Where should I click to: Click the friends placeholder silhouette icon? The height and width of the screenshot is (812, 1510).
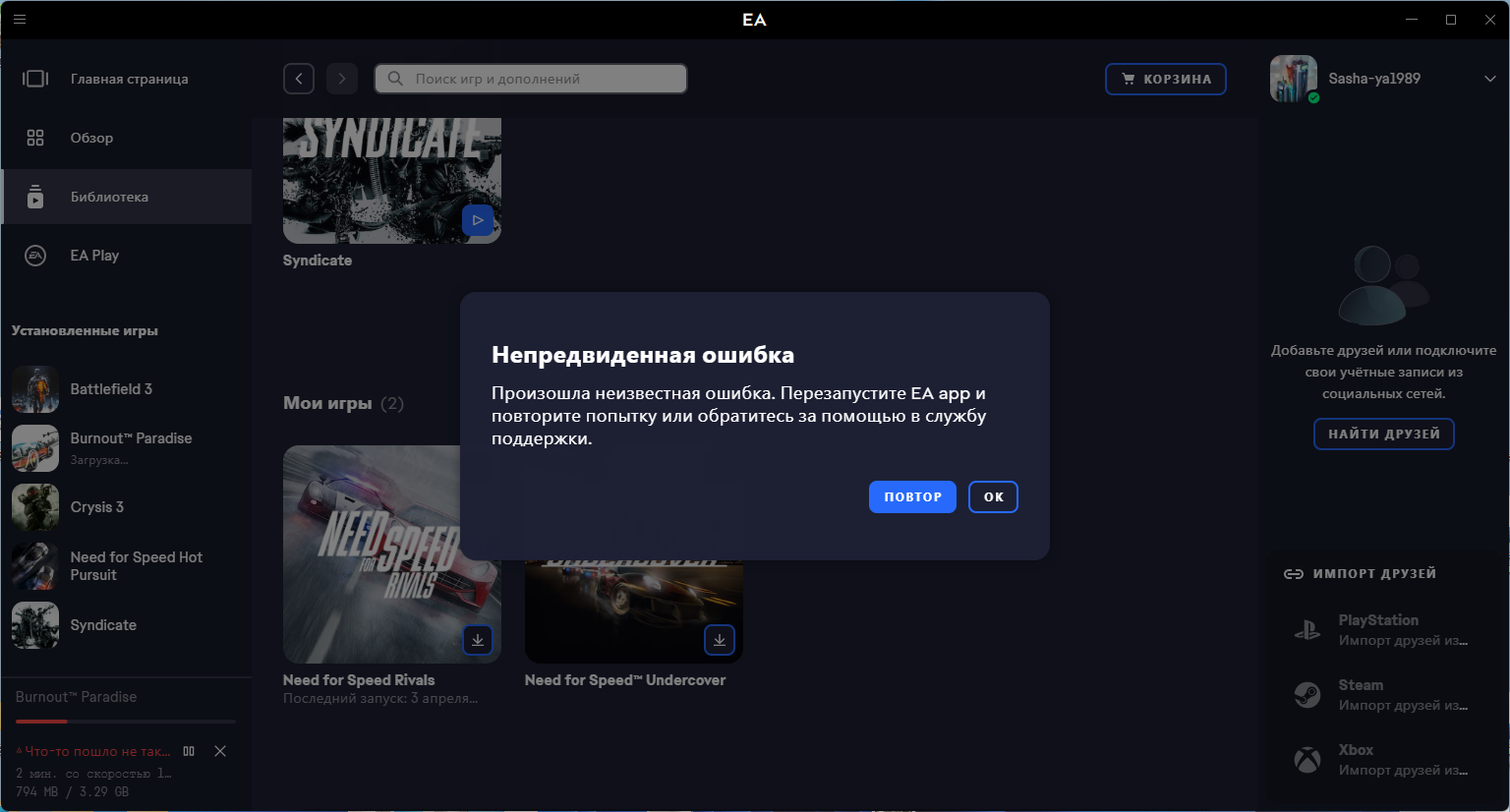pos(1384,285)
